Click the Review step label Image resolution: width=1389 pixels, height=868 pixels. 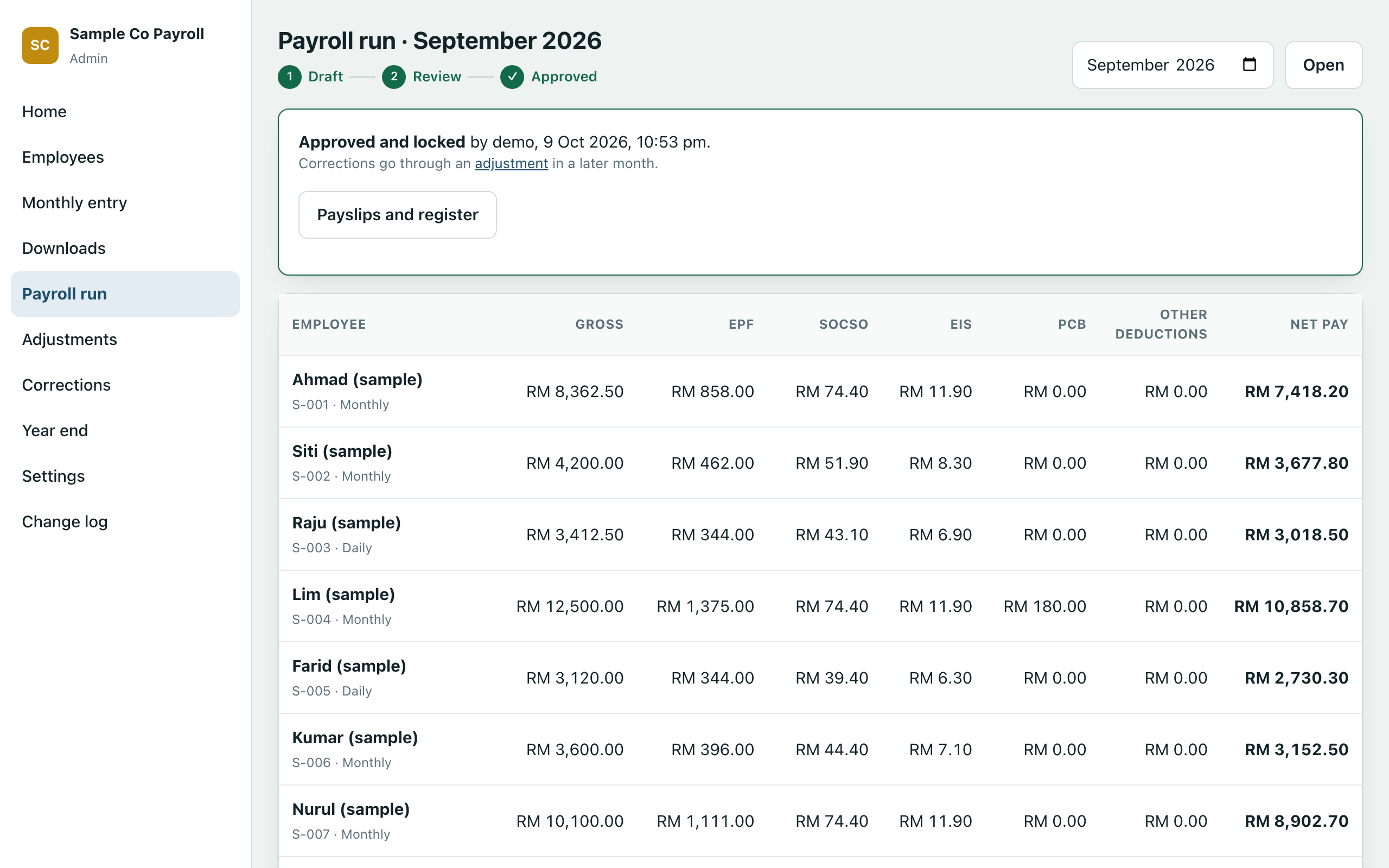[x=437, y=77]
